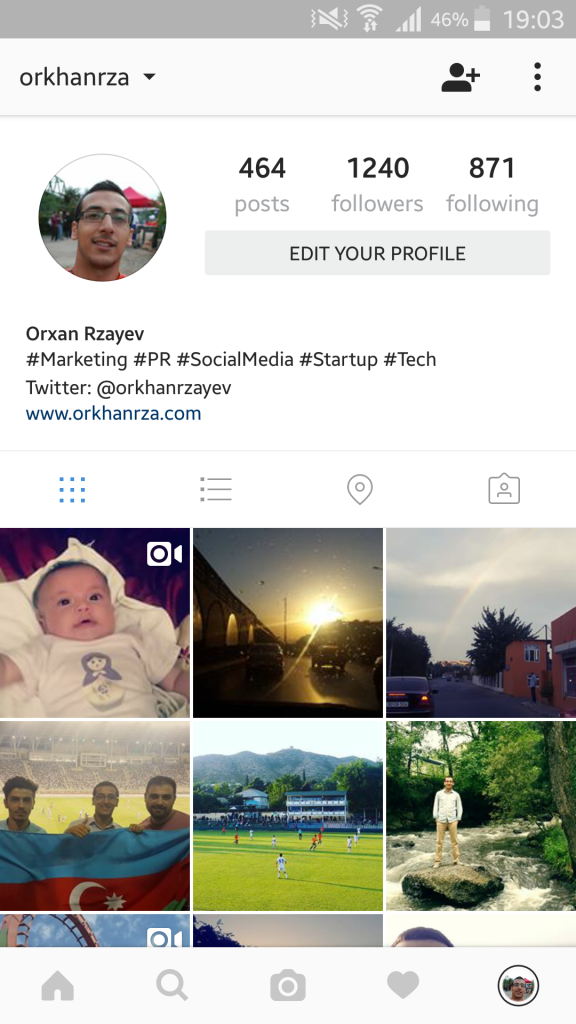The width and height of the screenshot is (576, 1024).
Task: Open the Azerbaijan flag stadium photo
Action: [95, 816]
